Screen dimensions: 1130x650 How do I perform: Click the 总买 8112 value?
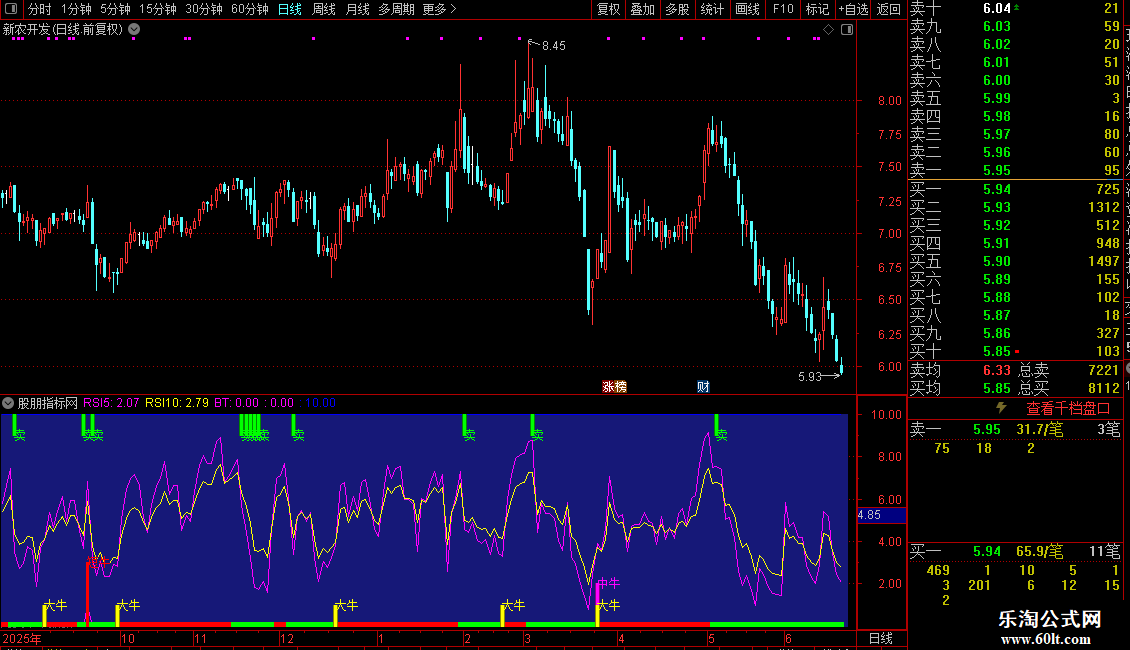click(1103, 388)
